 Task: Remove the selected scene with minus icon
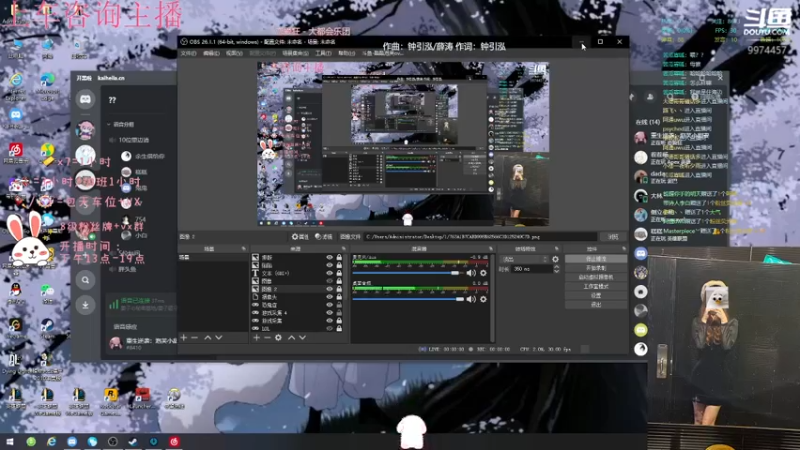click(194, 338)
